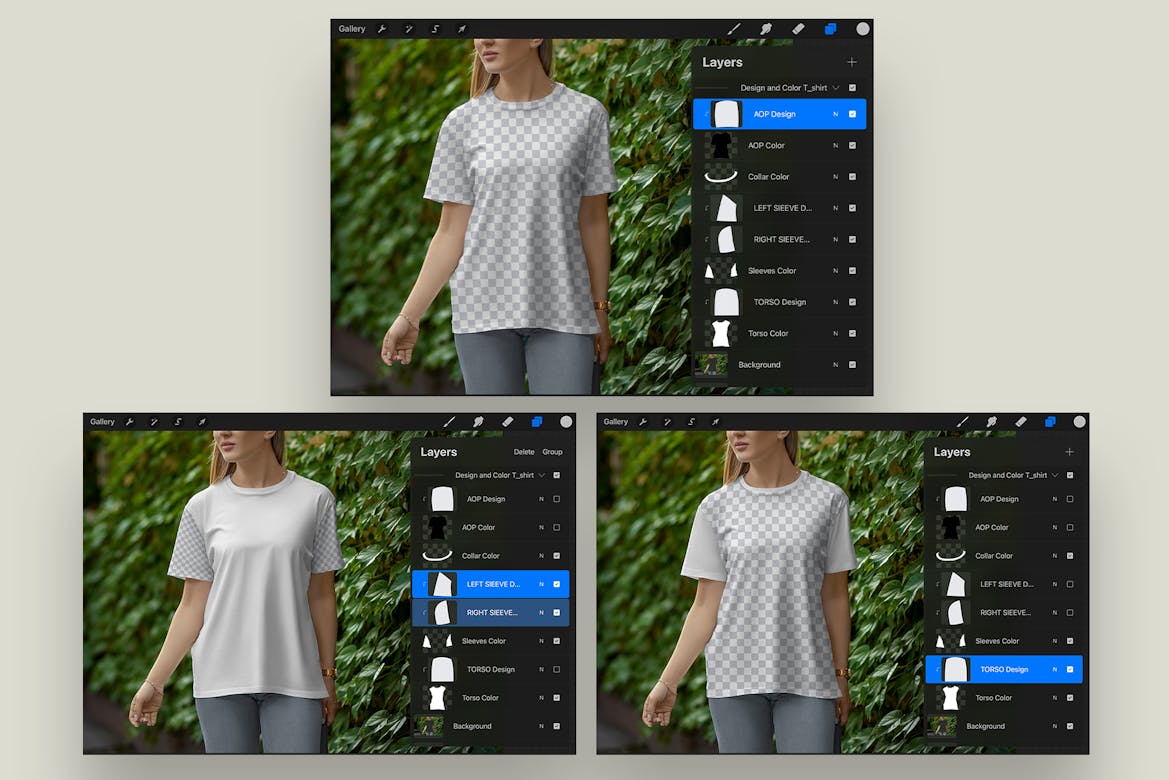This screenshot has width=1169, height=780.
Task: Select the Smudge tool icon
Action: tap(766, 29)
